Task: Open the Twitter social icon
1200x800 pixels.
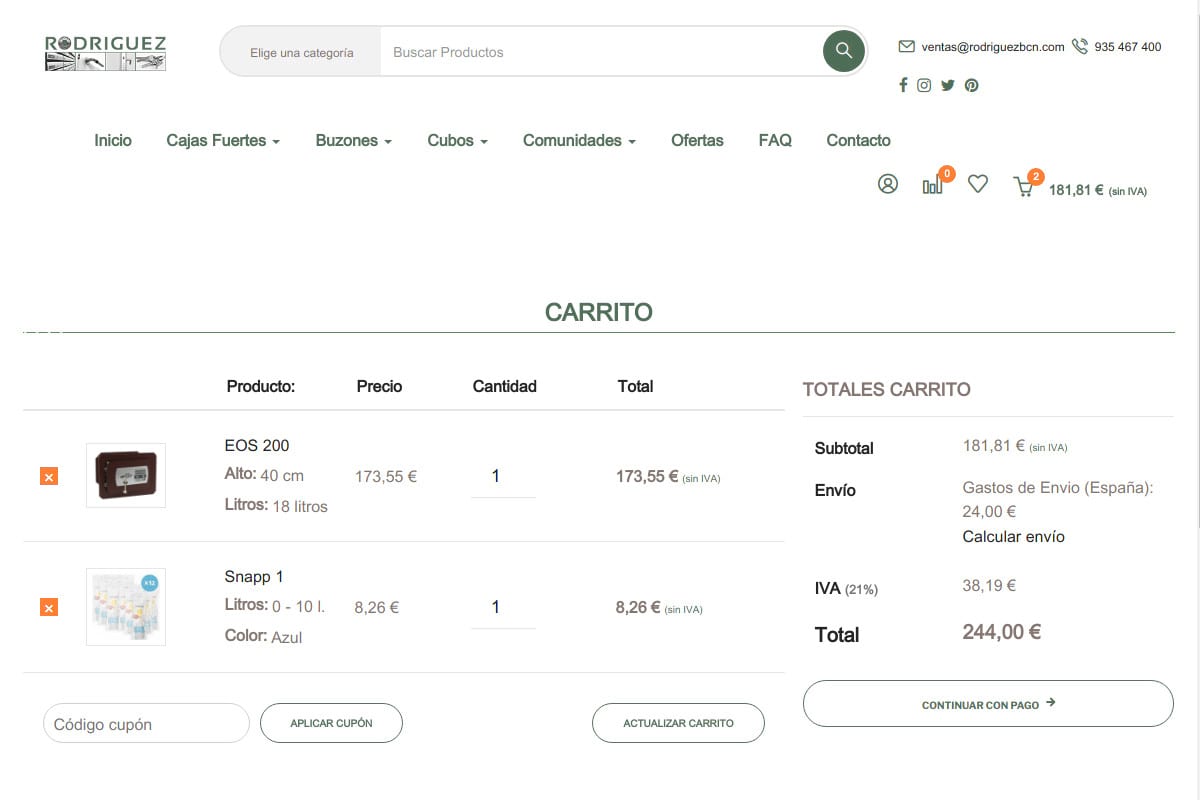Action: pyautogui.click(x=948, y=85)
